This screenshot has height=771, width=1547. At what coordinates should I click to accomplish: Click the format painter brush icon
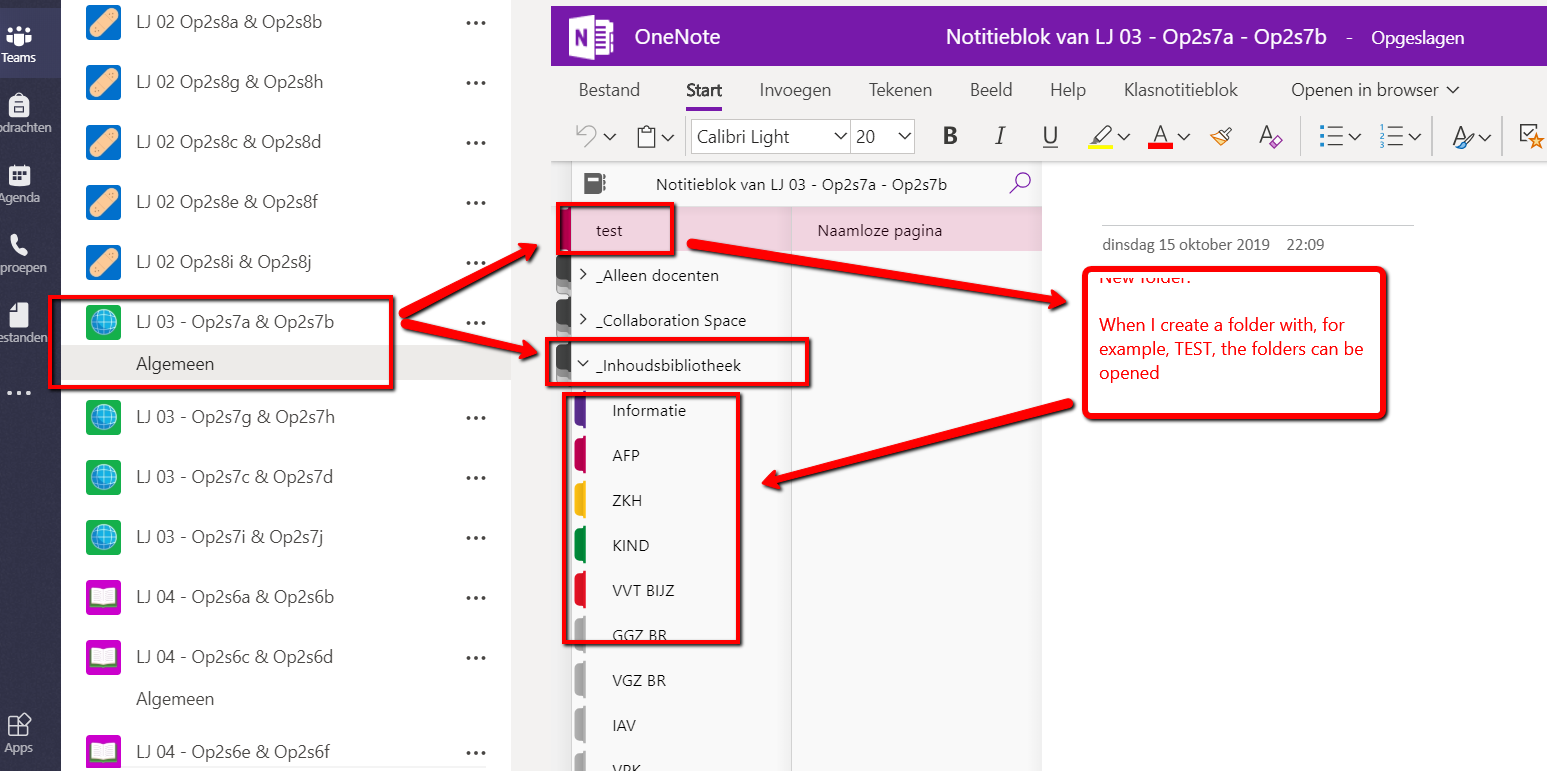point(1220,137)
